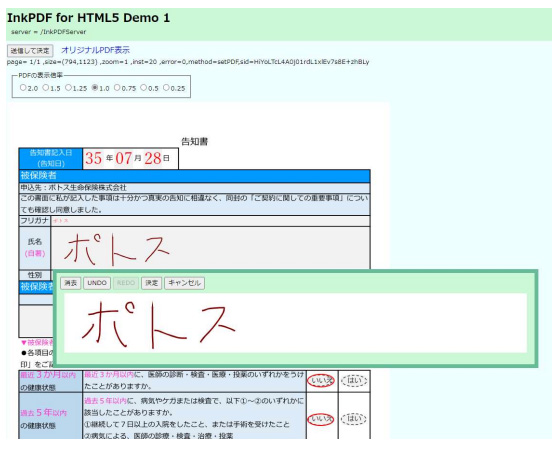Click the 決定 confirm button

pos(152,283)
